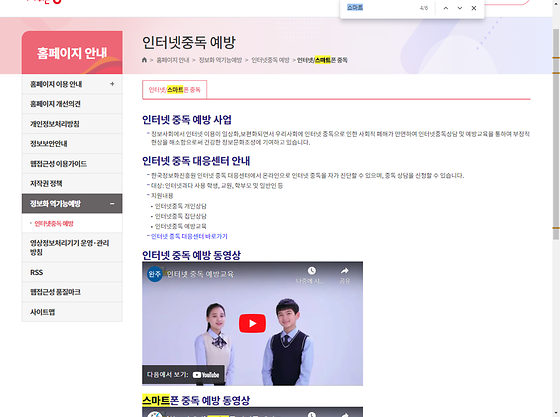
Task: Open 홈페이지 안내 breadcrumb link
Action: 173,60
